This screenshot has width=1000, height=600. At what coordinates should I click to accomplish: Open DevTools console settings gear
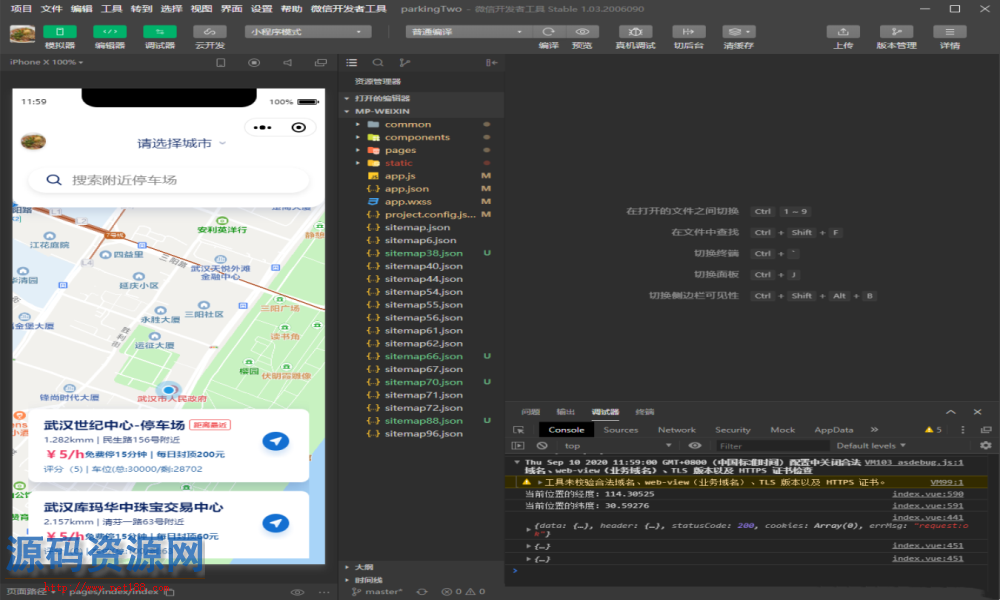click(985, 446)
